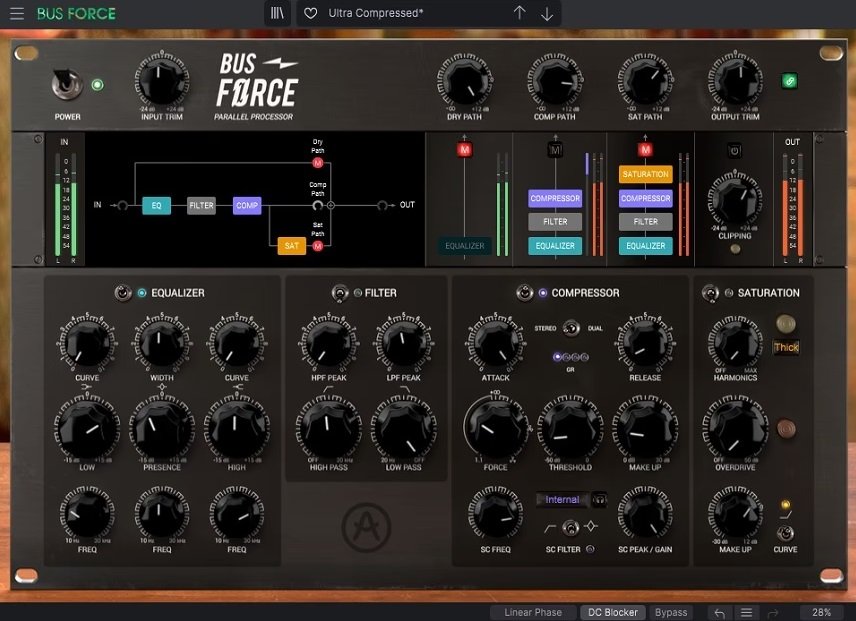Redo with the forward arrow icon
Screen dimensions: 856x621
(x=772, y=613)
